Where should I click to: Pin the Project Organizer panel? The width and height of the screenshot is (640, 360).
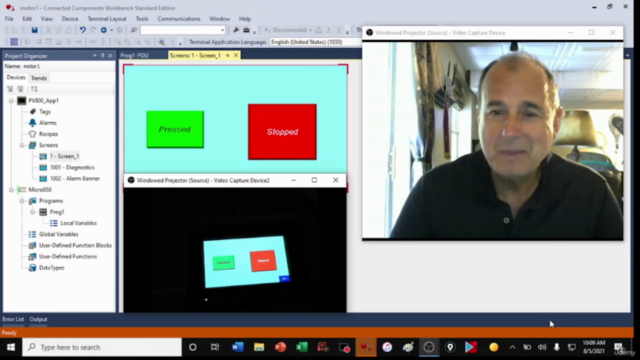click(x=102, y=56)
